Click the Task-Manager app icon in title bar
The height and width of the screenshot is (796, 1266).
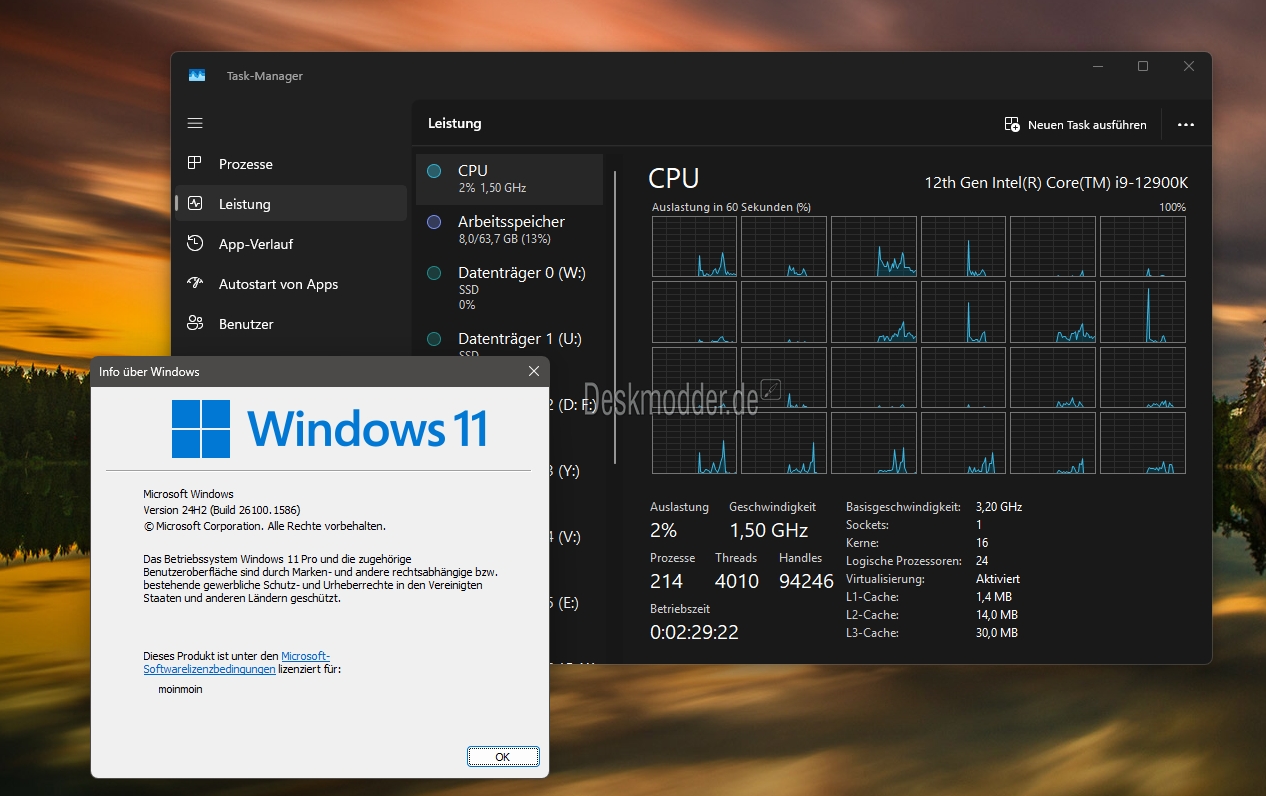point(197,76)
